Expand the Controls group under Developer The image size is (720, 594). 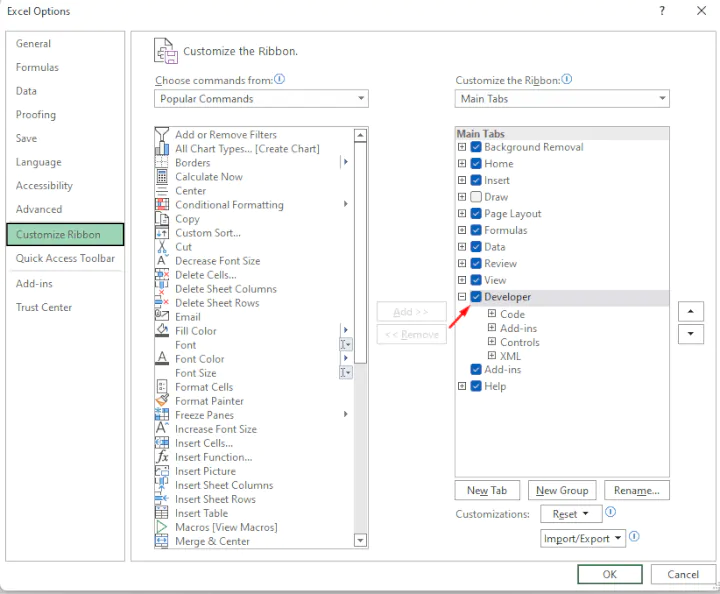(492, 342)
